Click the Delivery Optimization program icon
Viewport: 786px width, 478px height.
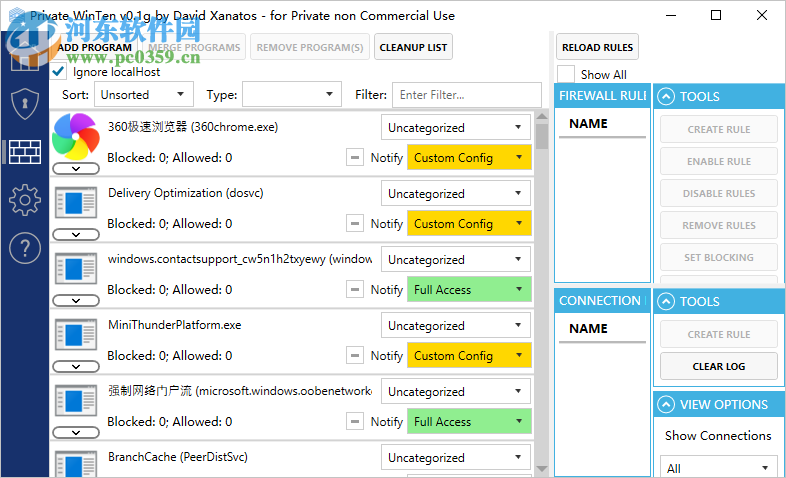(x=76, y=202)
